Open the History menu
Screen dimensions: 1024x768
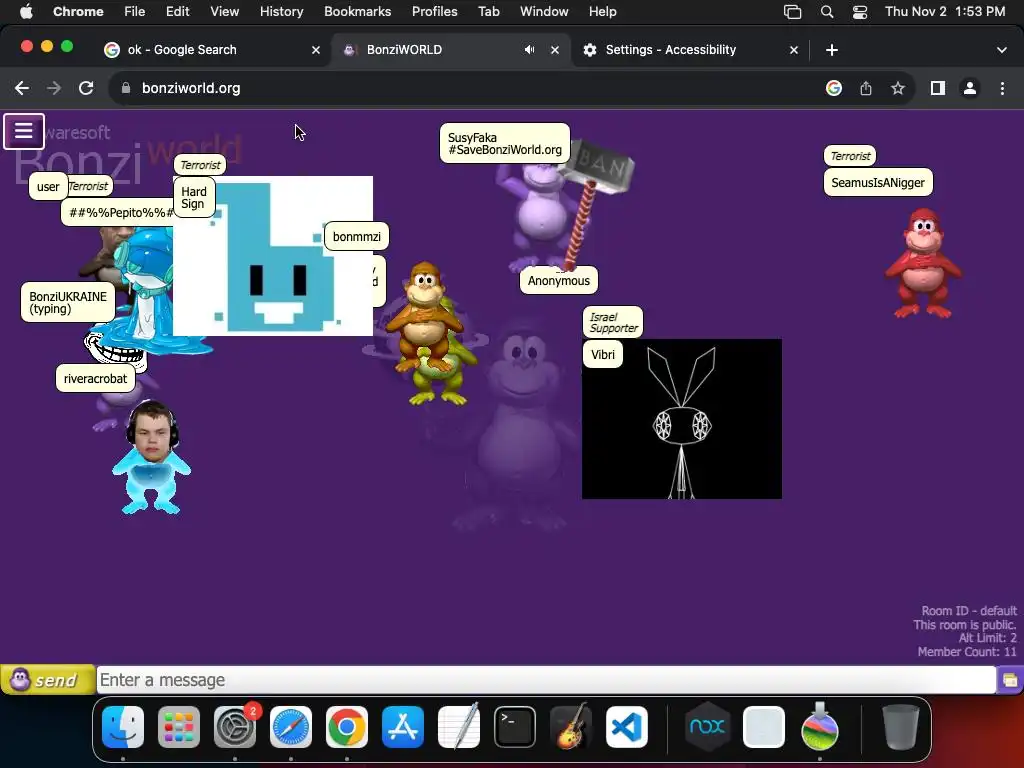click(x=281, y=12)
